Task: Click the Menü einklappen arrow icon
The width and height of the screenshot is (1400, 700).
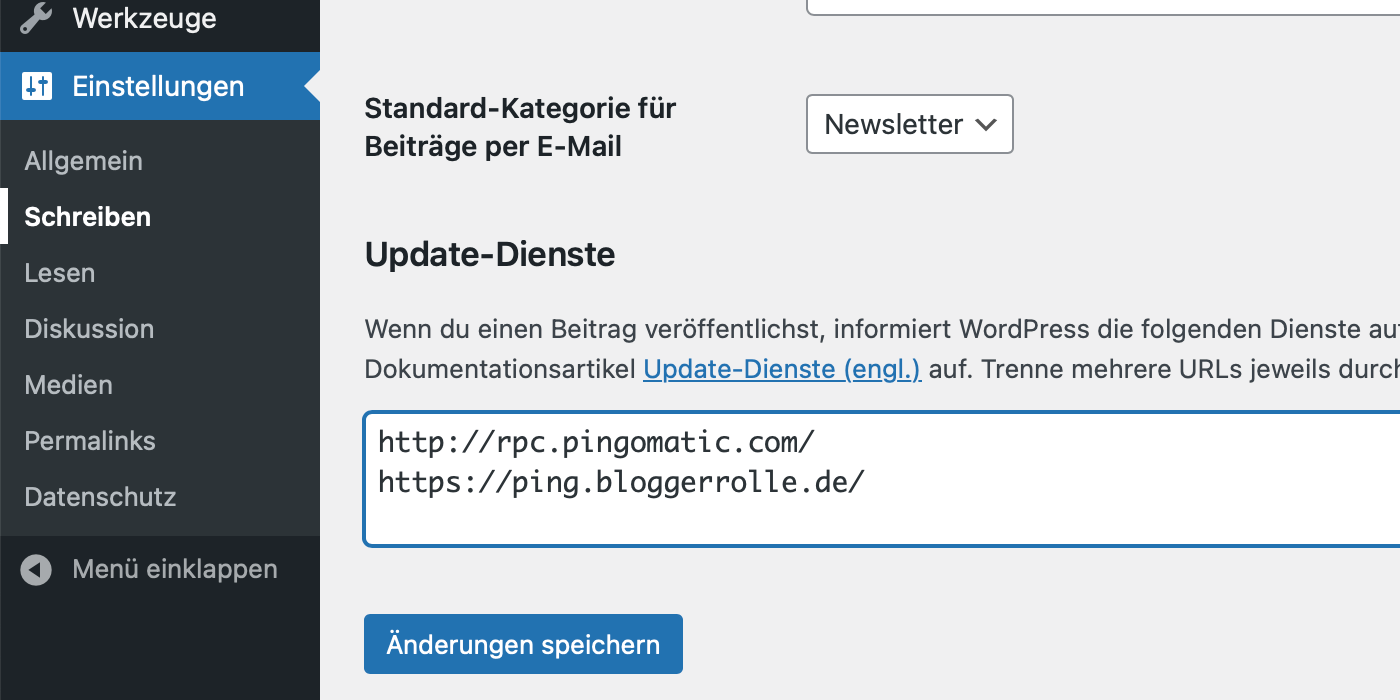Action: [x=36, y=570]
